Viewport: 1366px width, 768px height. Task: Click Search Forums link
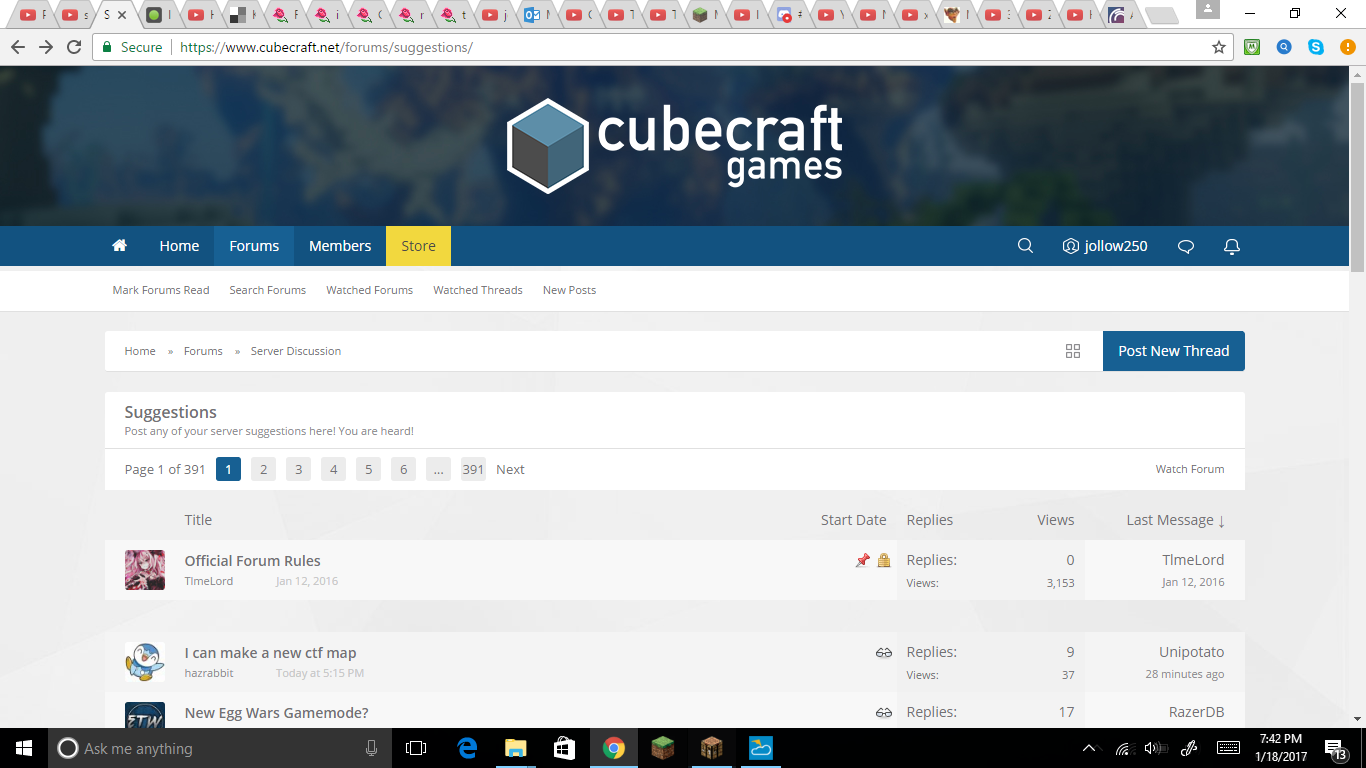pos(267,290)
